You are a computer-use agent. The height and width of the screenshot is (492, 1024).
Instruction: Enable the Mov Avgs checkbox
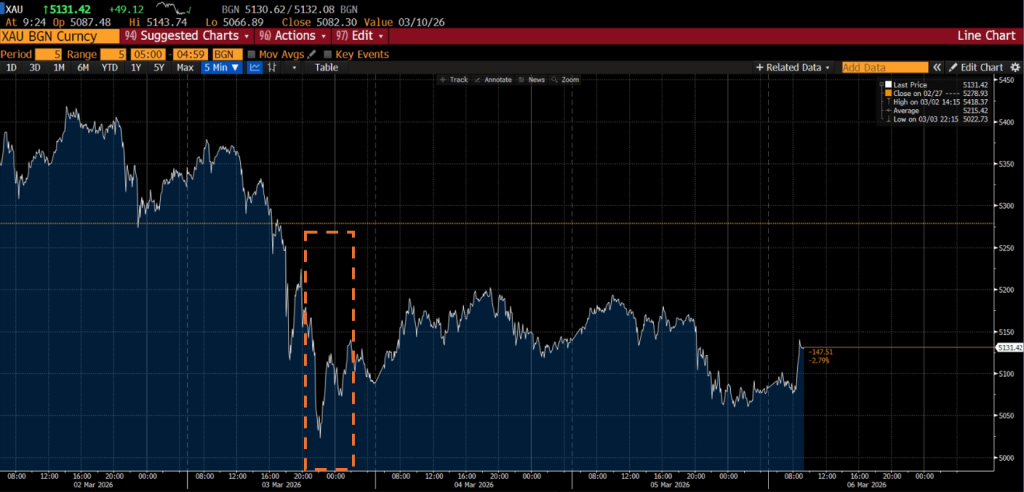252,54
